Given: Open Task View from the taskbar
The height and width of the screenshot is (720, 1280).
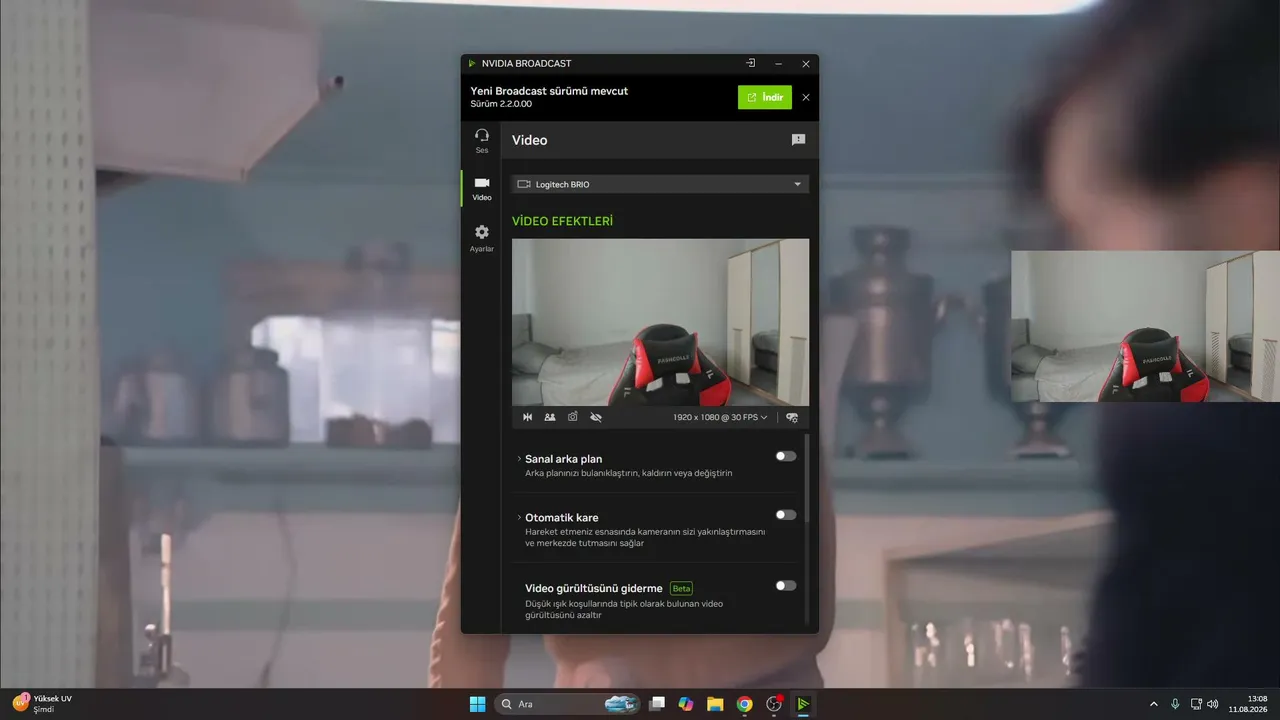Looking at the screenshot, I should click(x=657, y=704).
